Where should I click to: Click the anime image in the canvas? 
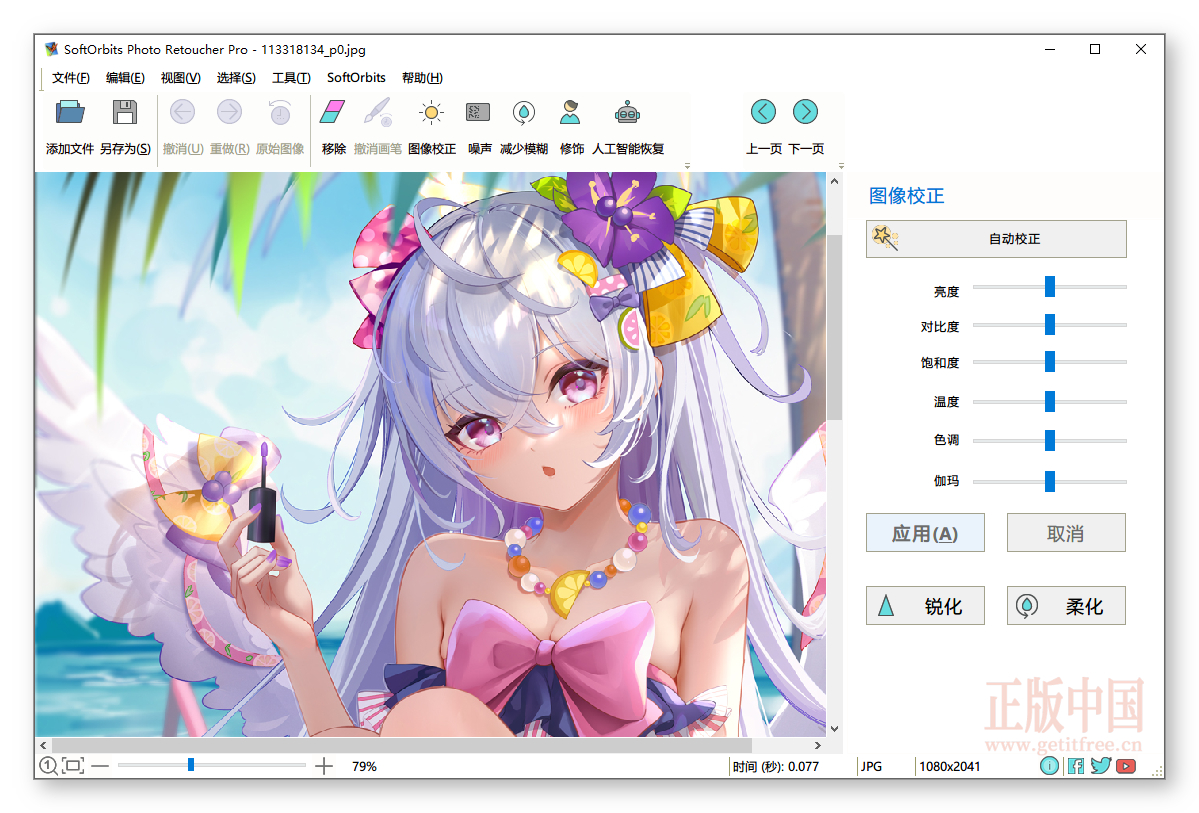click(x=431, y=454)
